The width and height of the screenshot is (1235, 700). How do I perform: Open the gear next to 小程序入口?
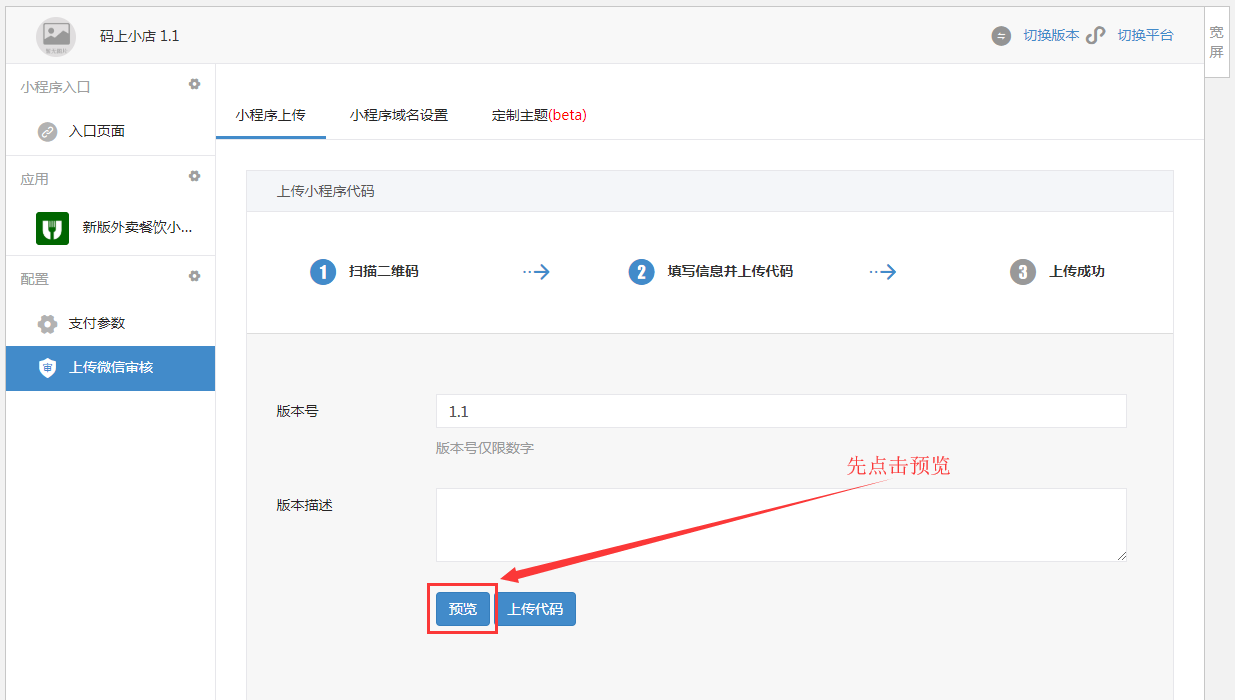[x=195, y=85]
